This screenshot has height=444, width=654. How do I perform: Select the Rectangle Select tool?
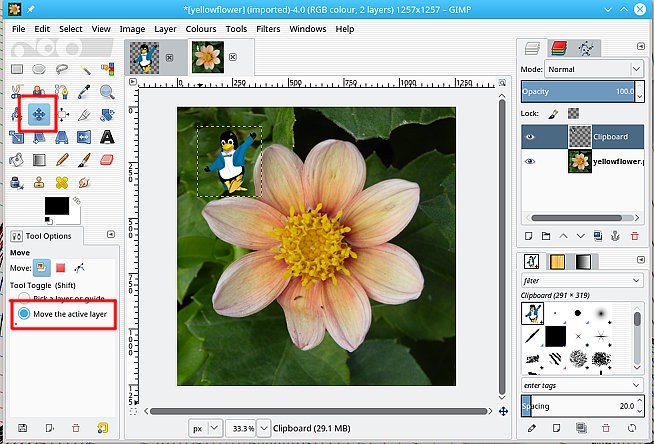click(17, 69)
